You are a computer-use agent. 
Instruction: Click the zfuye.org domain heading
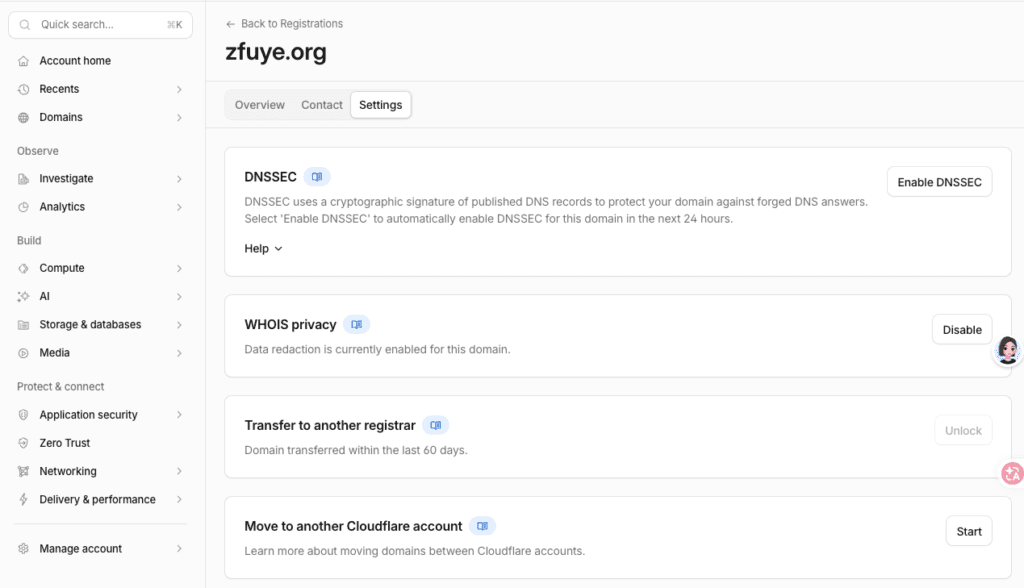(276, 52)
